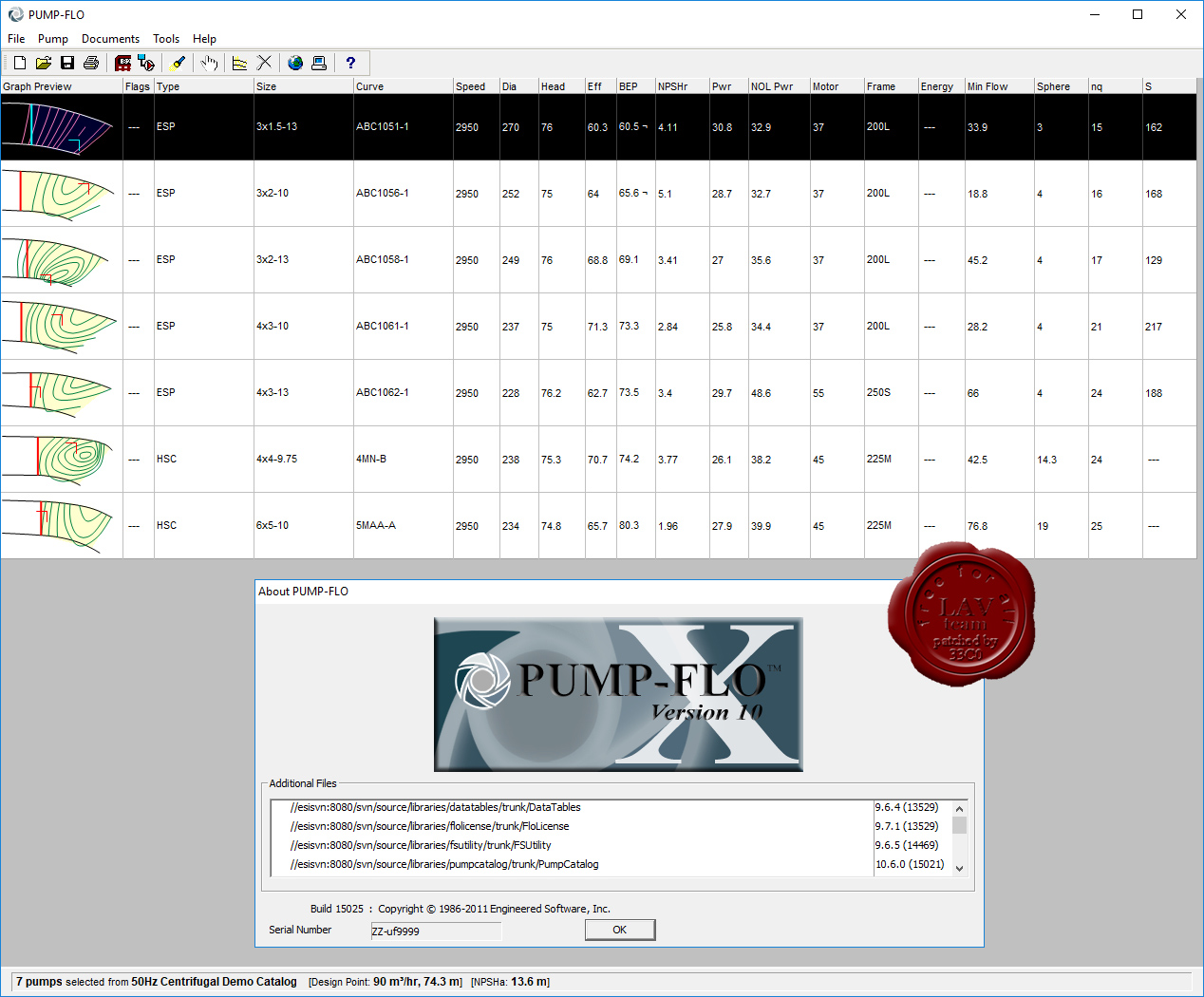Click the red catalog store toolbar icon
The width and height of the screenshot is (1204, 997).
tap(122, 63)
